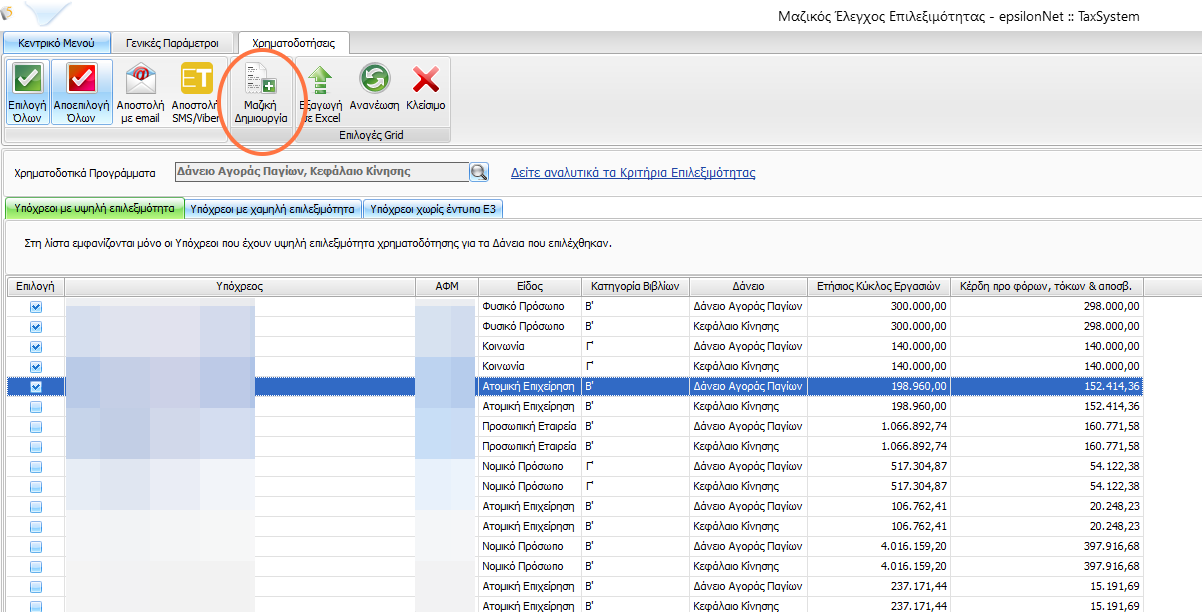The height and width of the screenshot is (612, 1202).
Task: Click Κεφάλαιο Κίνησης cell in 198.960,00 row
Action: click(748, 407)
